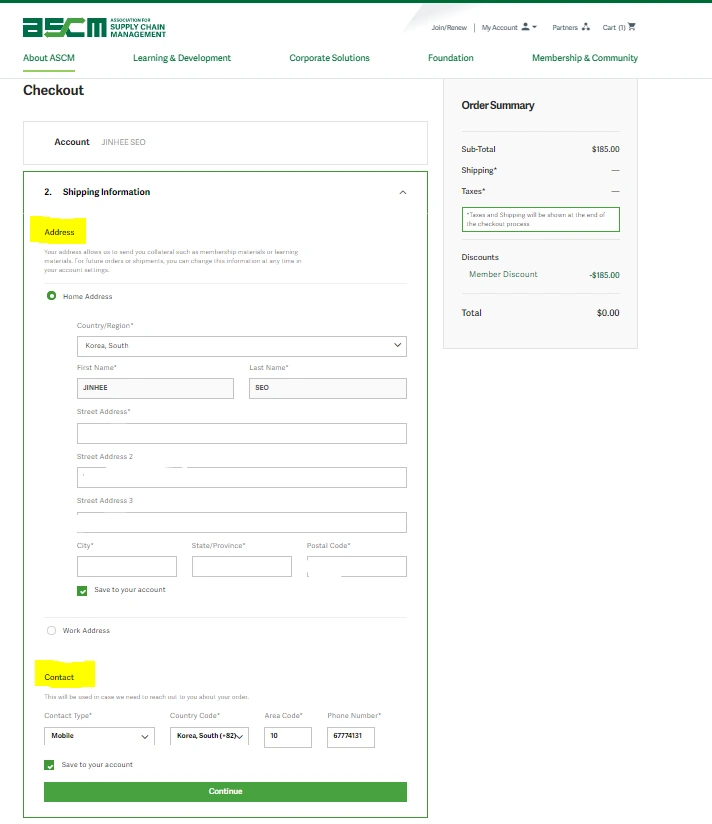The image size is (712, 824).
Task: Click the Street Address 3 field
Action: [242, 522]
